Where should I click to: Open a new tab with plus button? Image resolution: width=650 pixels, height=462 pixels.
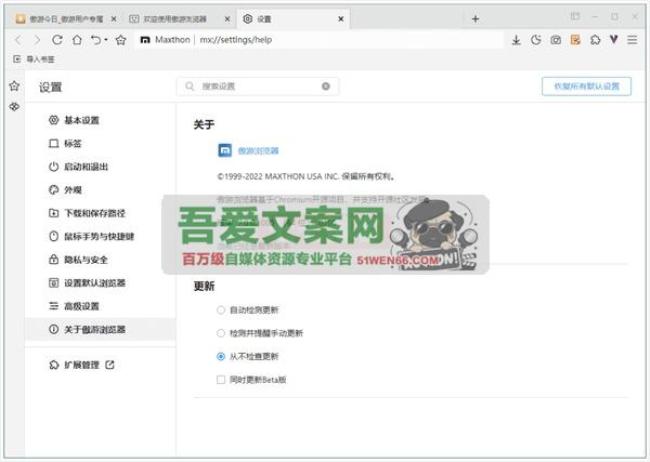[475, 18]
